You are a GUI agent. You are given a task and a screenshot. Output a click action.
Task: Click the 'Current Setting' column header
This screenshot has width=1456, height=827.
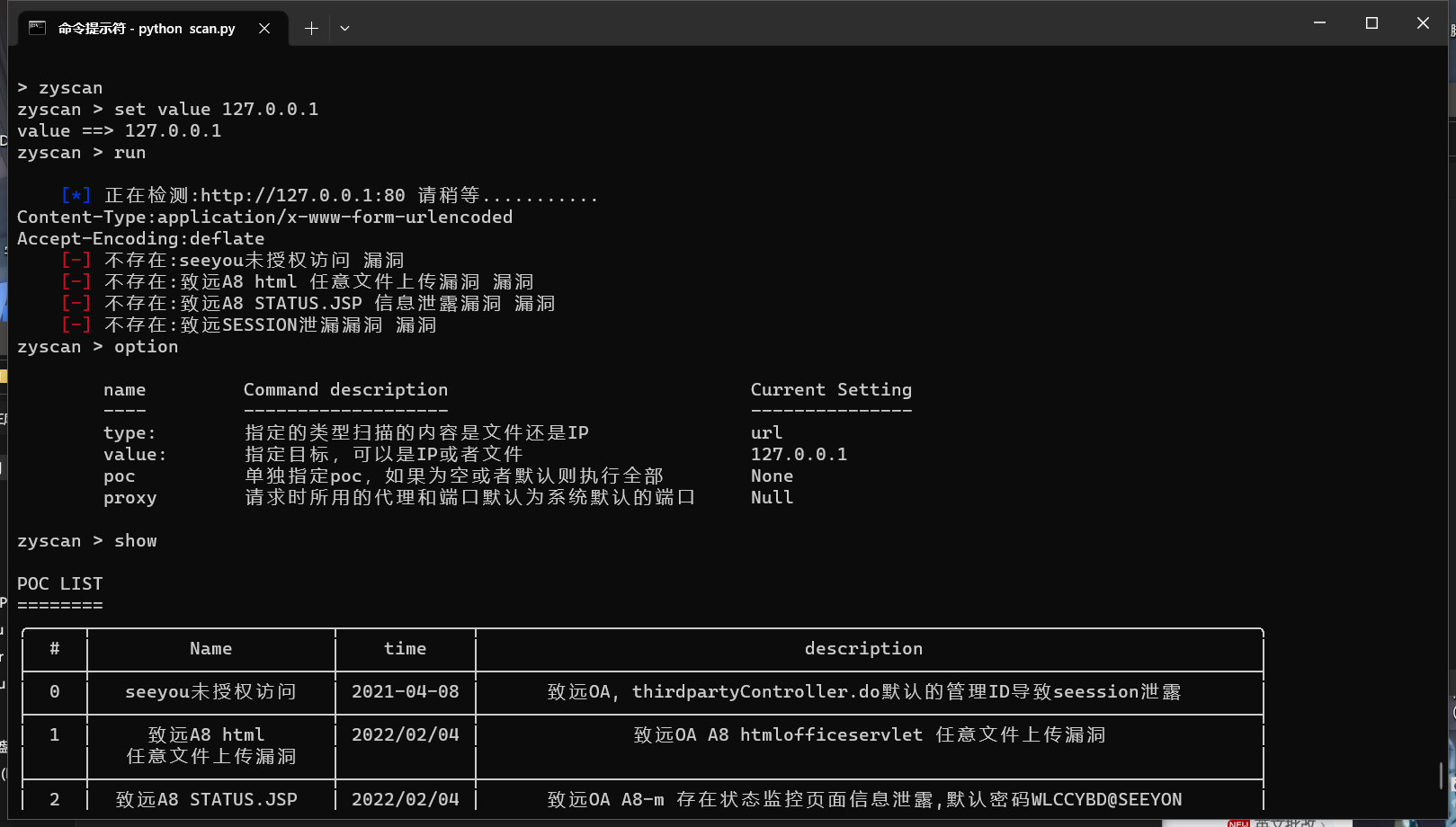pos(831,390)
